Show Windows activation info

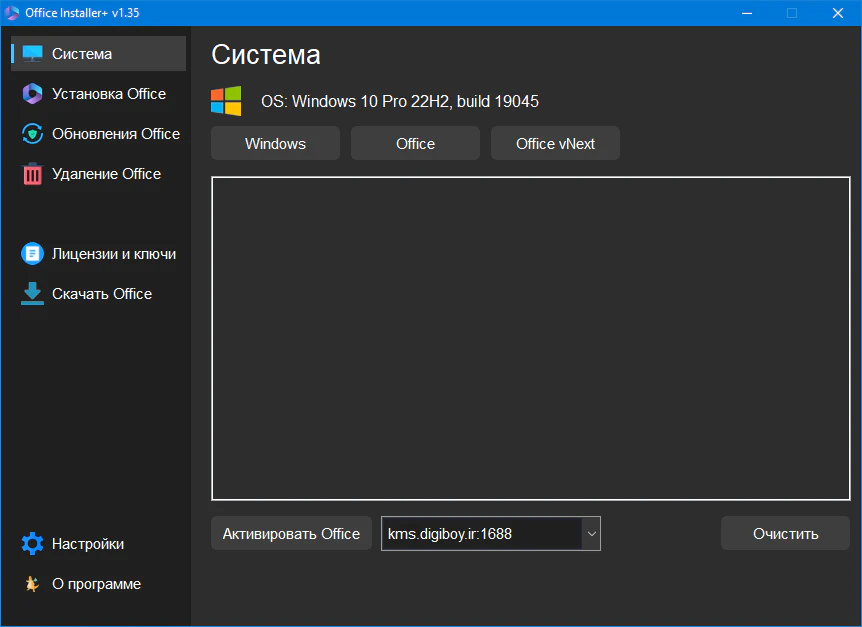coord(275,144)
